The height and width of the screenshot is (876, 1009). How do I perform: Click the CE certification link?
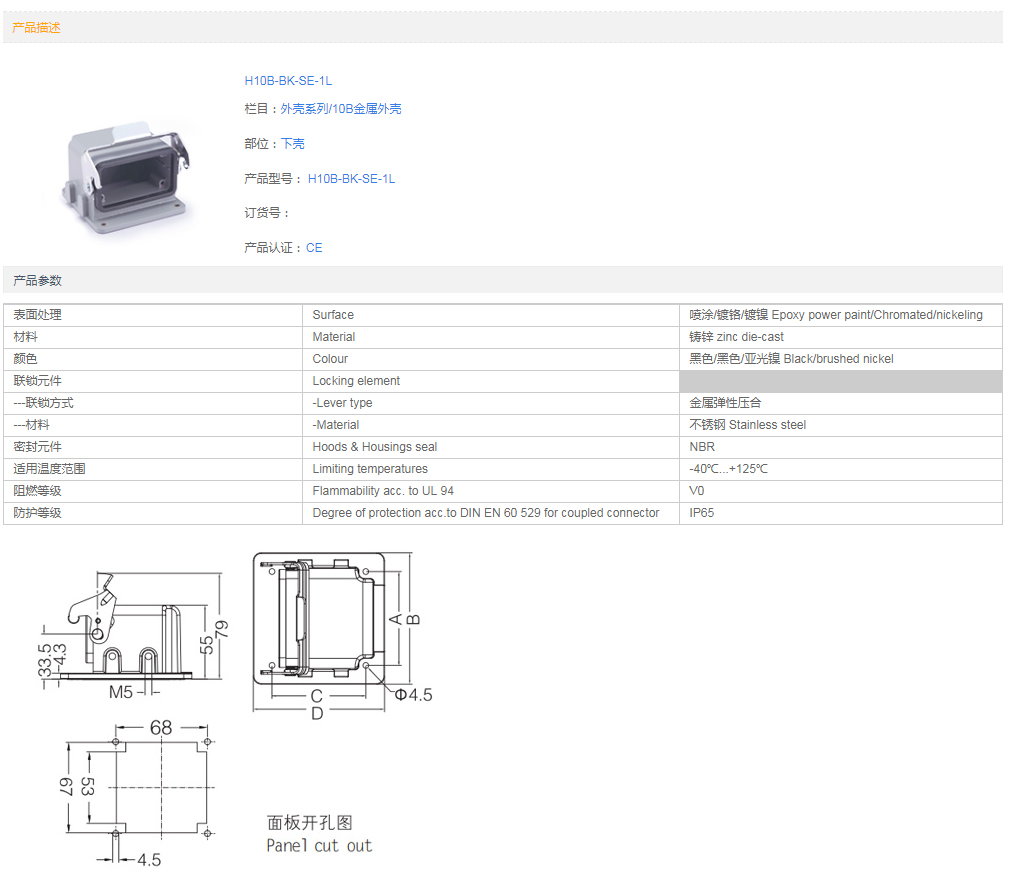pos(314,248)
